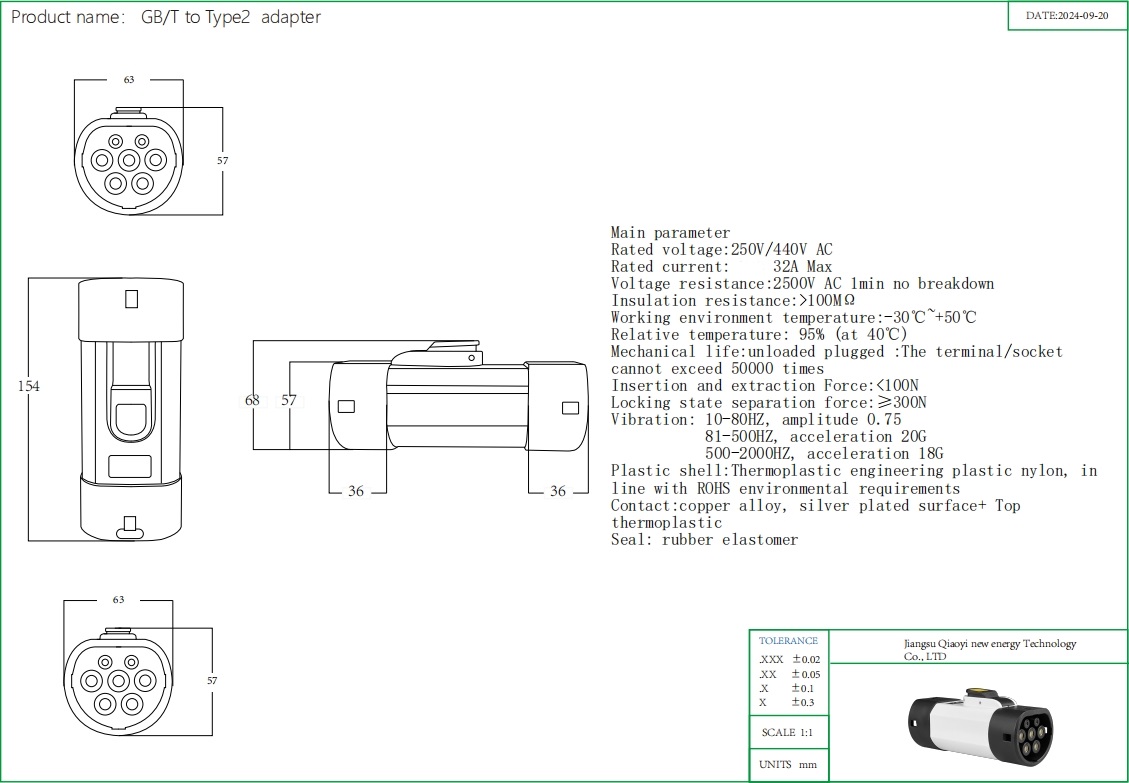Click the left 36 dimension label
The width and height of the screenshot is (1129, 783).
click(356, 491)
